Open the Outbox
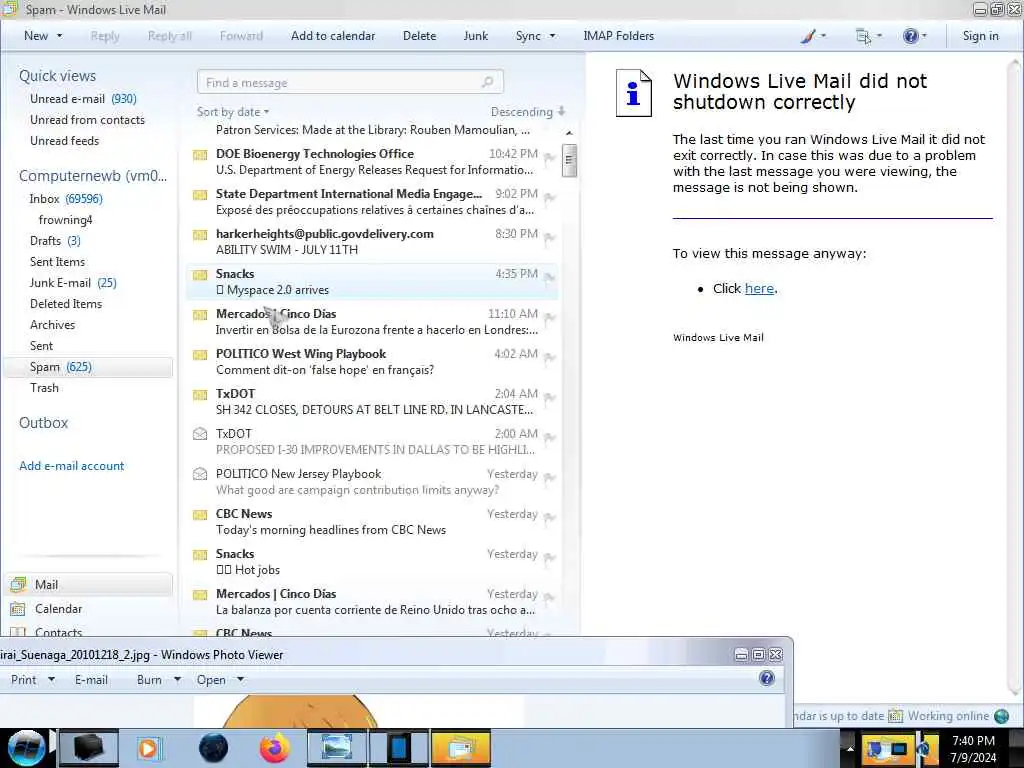This screenshot has width=1024, height=768. click(x=43, y=423)
